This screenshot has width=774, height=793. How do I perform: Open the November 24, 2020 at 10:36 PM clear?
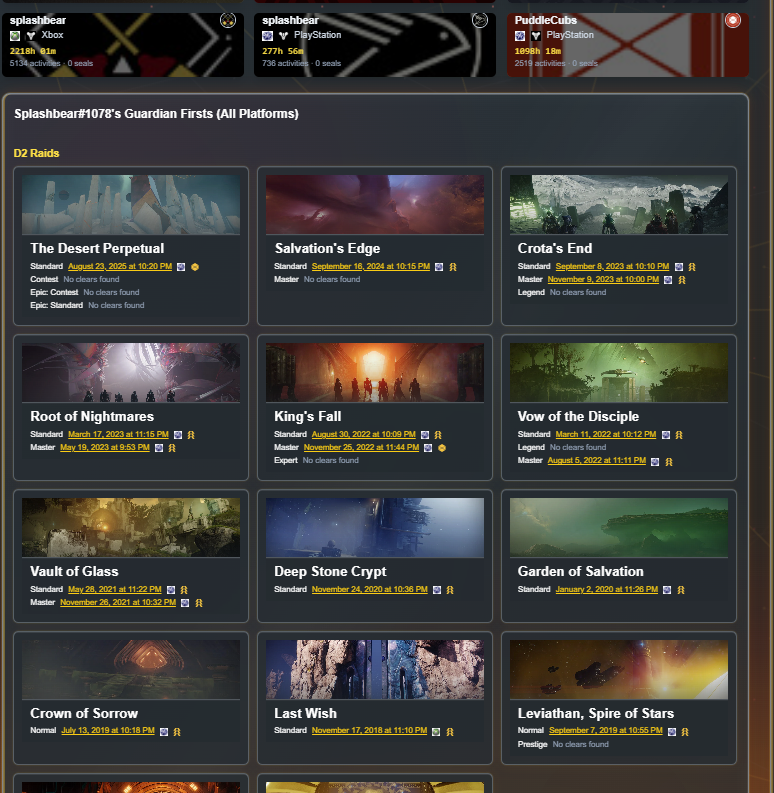tap(370, 589)
